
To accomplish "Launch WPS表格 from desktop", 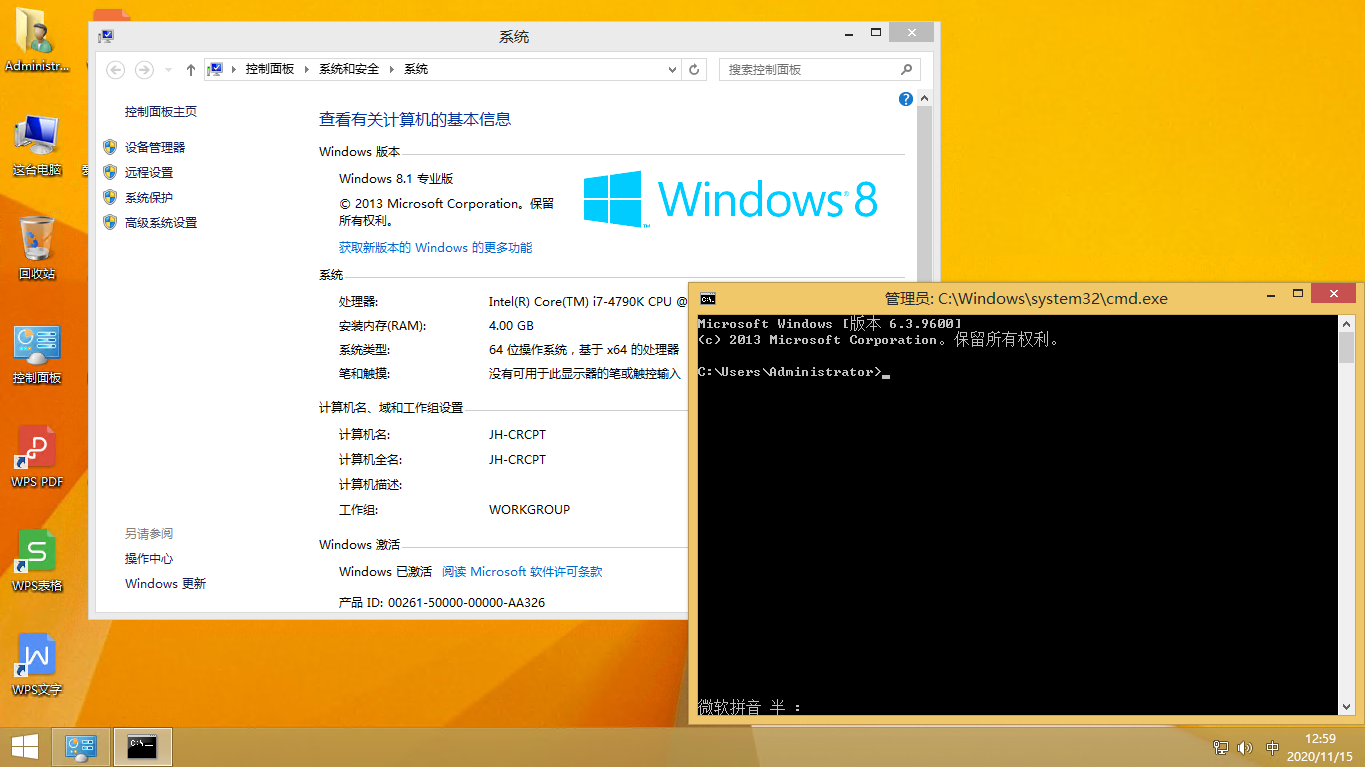I will pos(37,562).
